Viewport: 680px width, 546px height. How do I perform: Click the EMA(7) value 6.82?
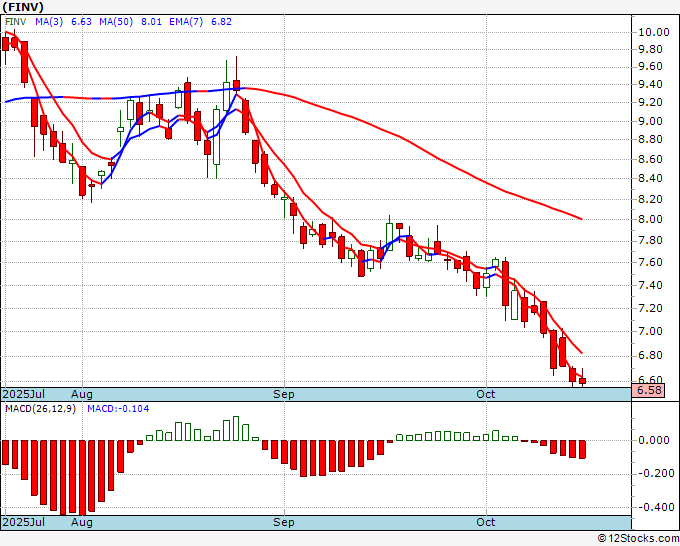point(221,22)
